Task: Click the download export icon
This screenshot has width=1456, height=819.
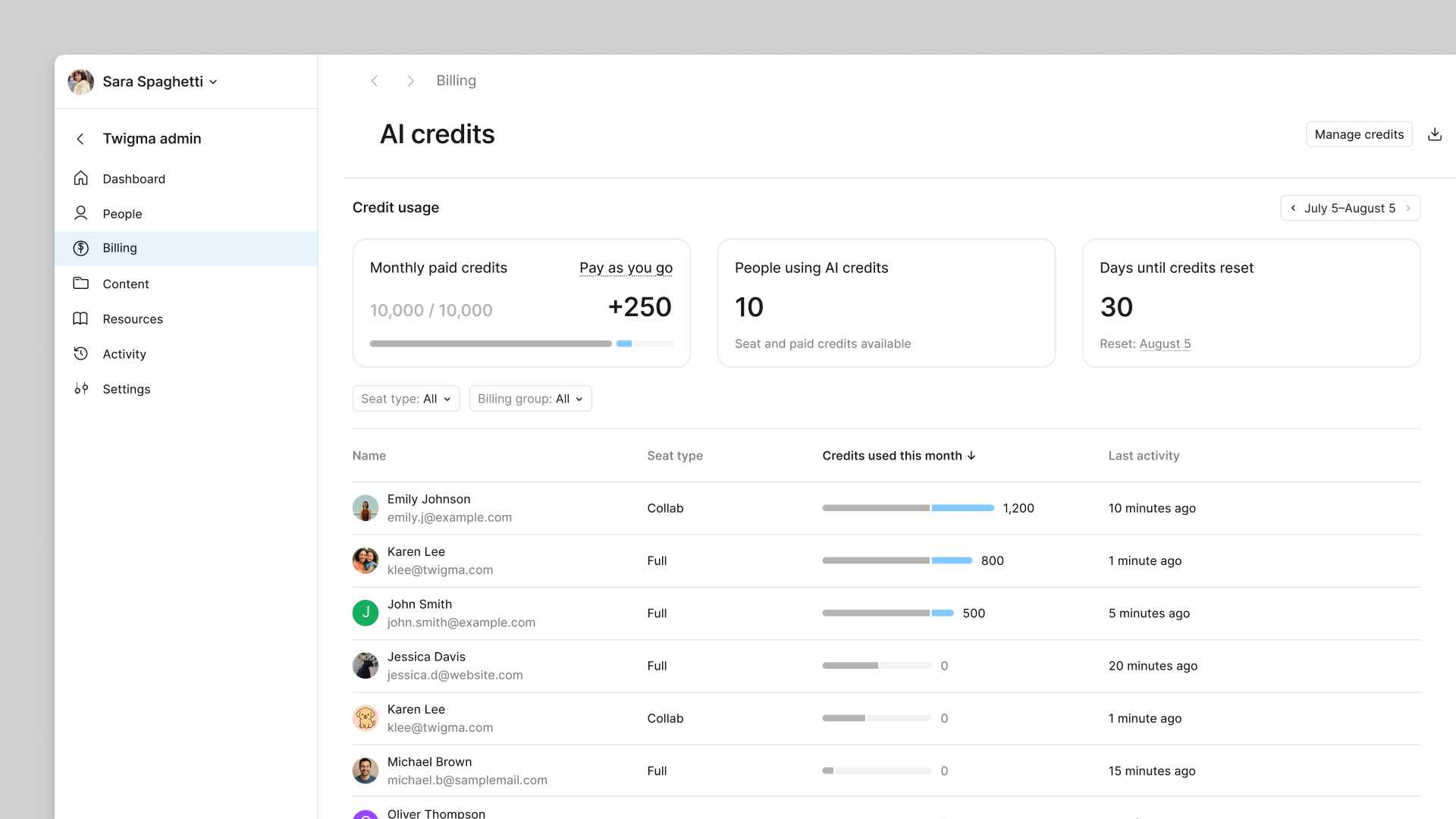Action: click(x=1435, y=133)
